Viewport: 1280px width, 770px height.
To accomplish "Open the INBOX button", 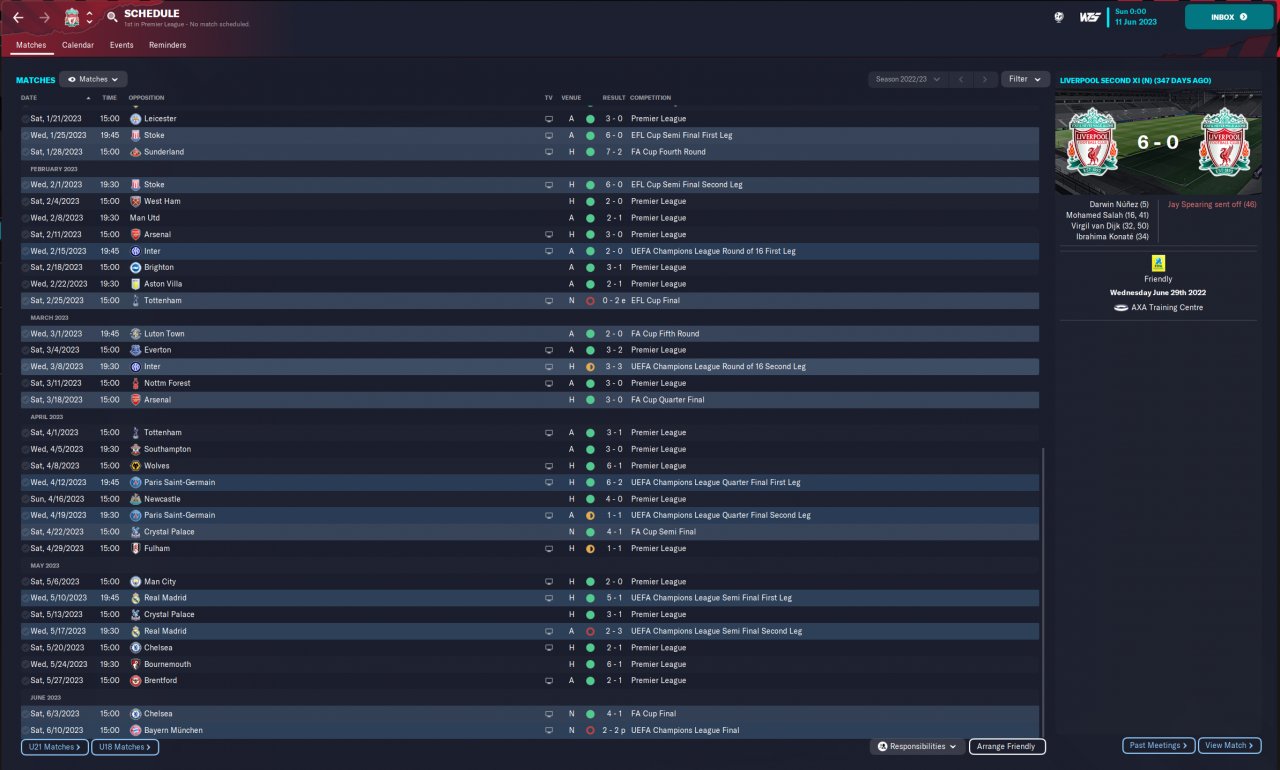I will (x=1229, y=17).
